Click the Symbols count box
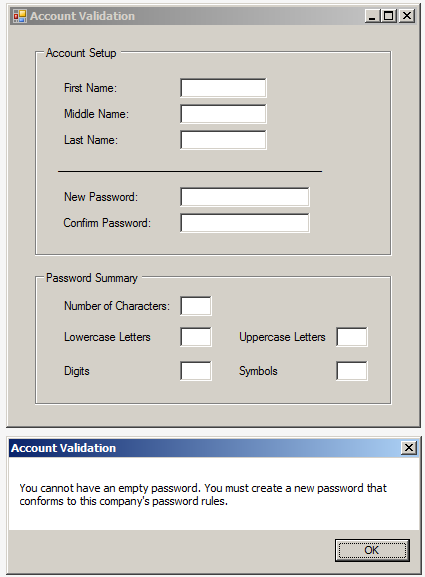The width and height of the screenshot is (425, 577). 351,371
